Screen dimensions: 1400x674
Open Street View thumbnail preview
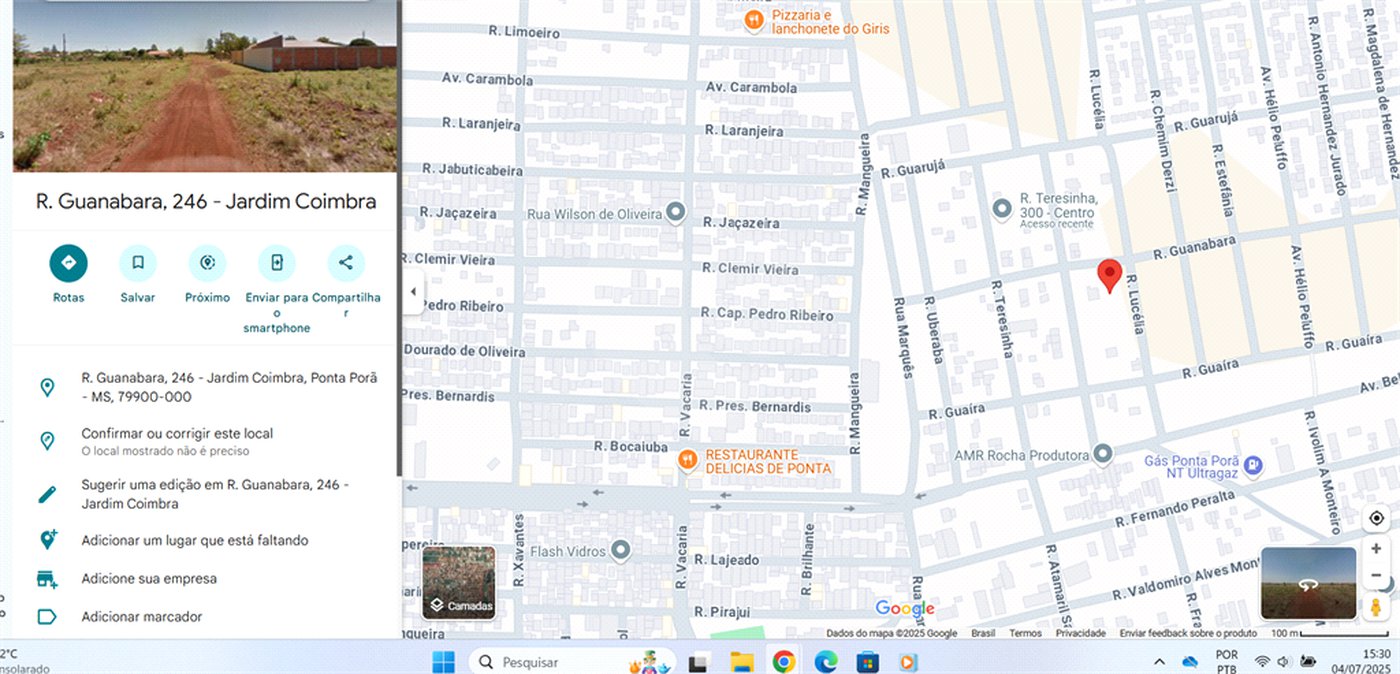coord(1308,583)
